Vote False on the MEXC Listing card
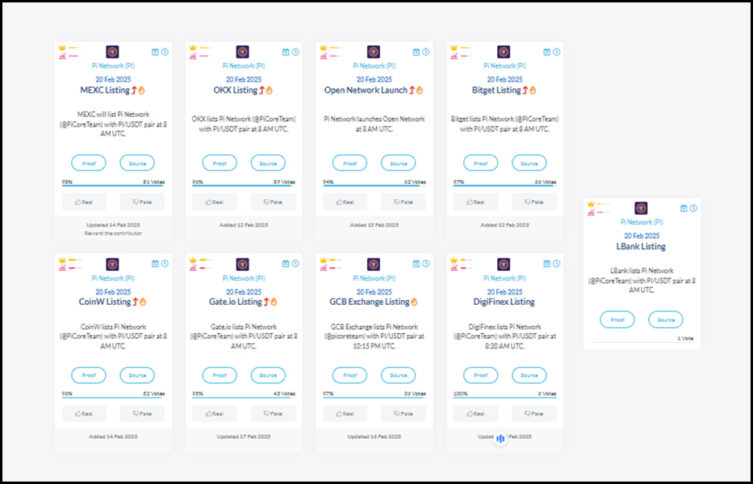The image size is (753, 484). pos(142,202)
